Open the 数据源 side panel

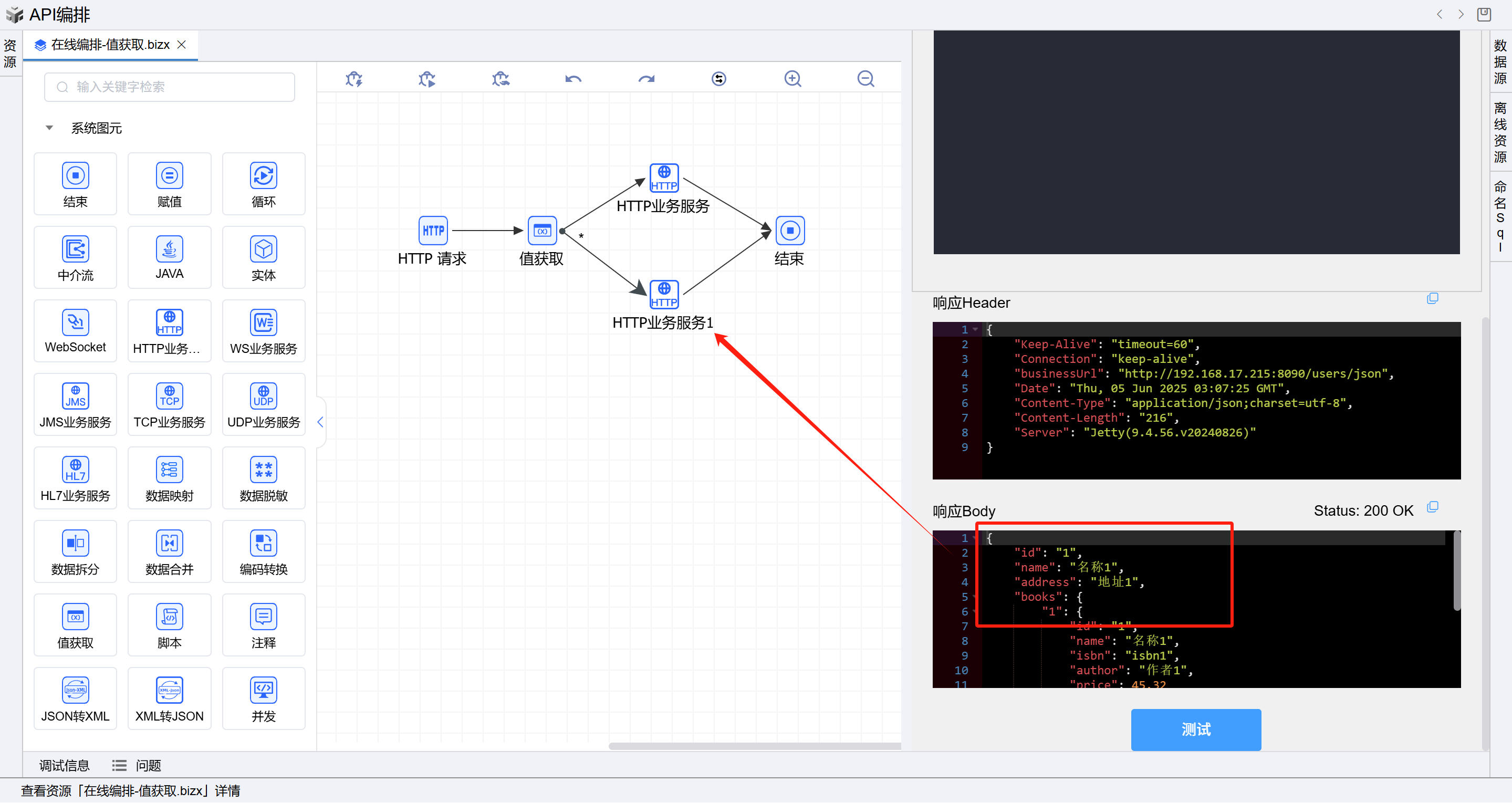[1500, 61]
